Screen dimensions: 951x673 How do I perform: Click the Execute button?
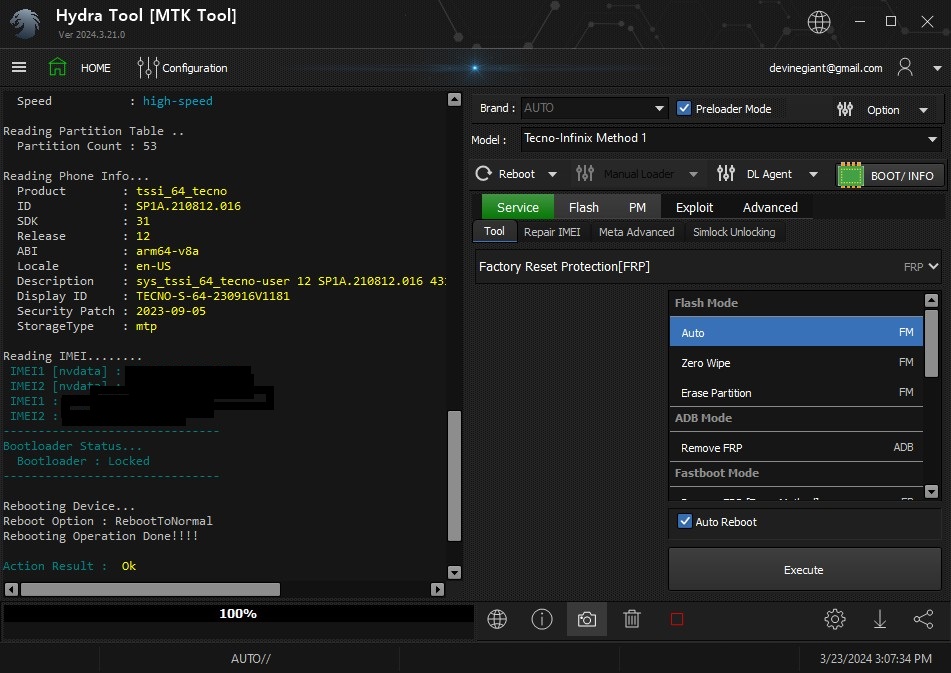pos(804,569)
